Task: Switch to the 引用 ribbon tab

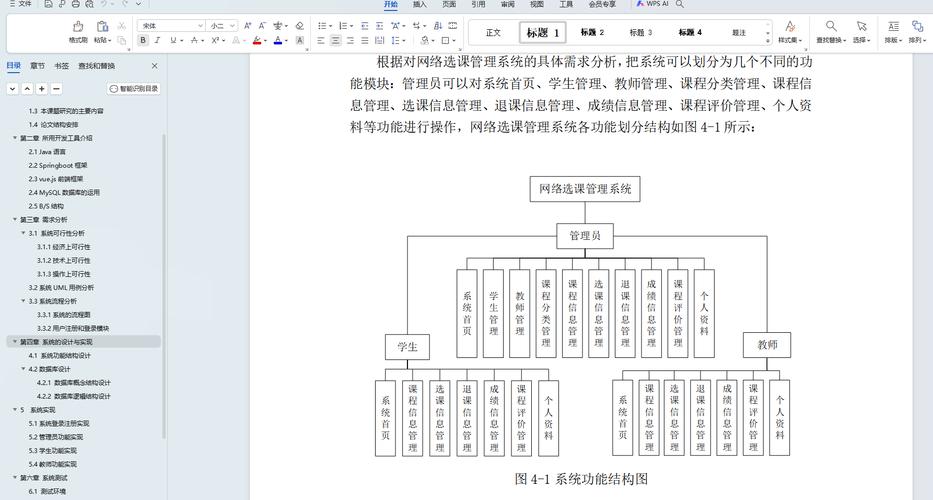Action: 478,4
